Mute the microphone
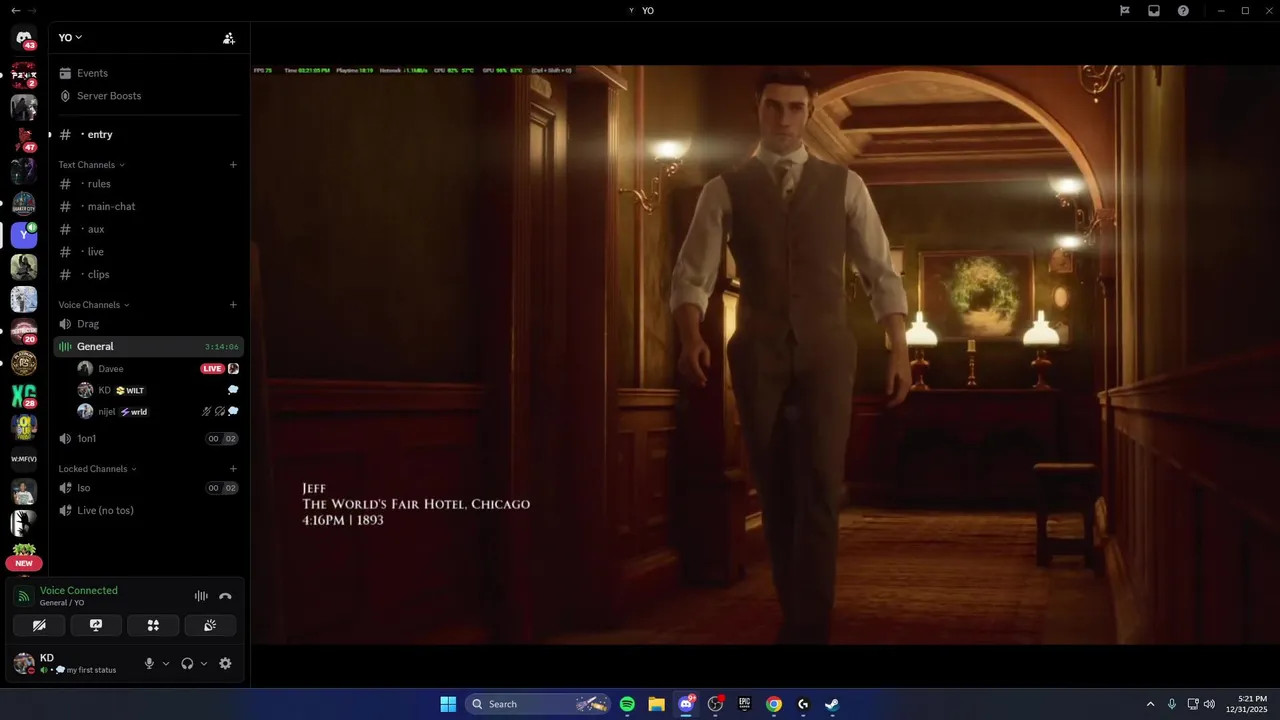This screenshot has width=1280, height=720. (149, 663)
